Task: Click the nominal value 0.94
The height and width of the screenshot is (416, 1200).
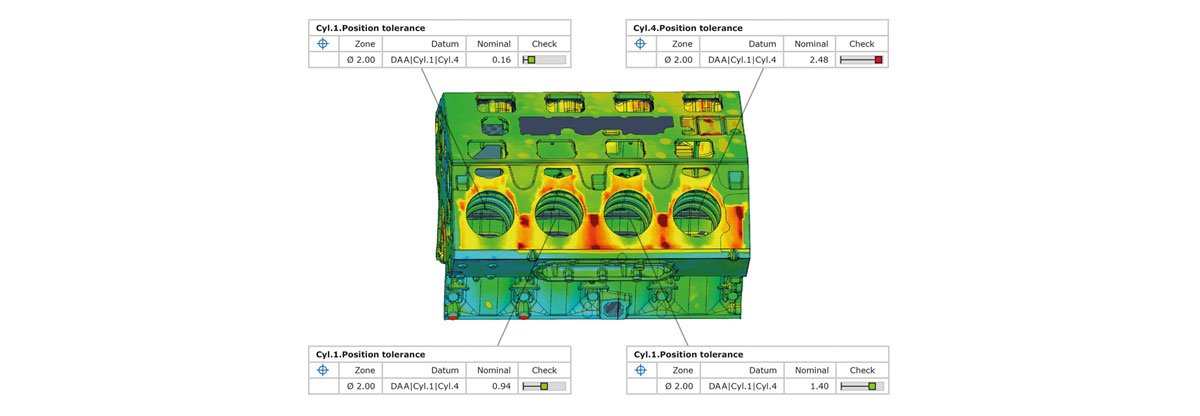Action: pyautogui.click(x=501, y=386)
